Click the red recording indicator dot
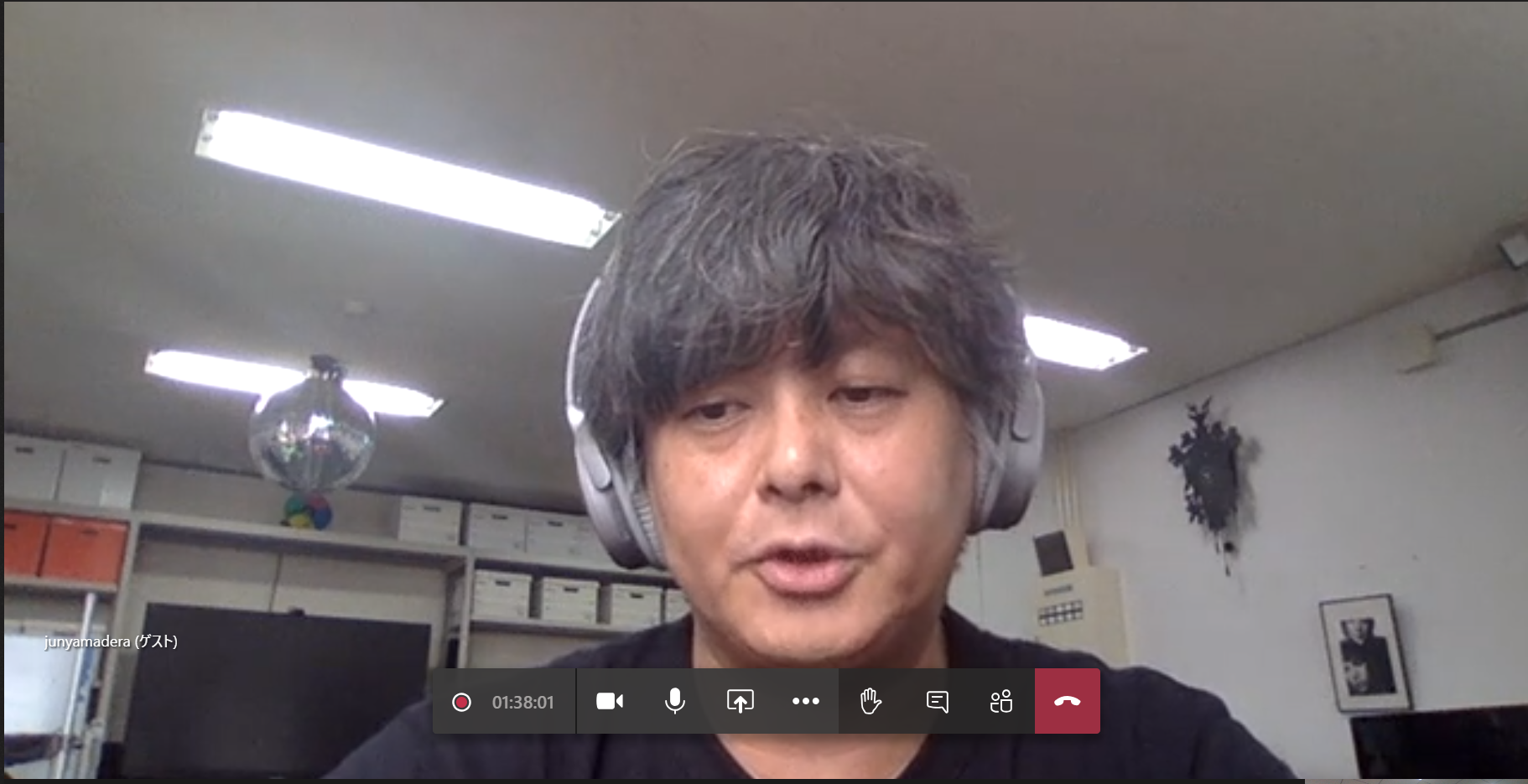This screenshot has width=1528, height=784. [461, 702]
